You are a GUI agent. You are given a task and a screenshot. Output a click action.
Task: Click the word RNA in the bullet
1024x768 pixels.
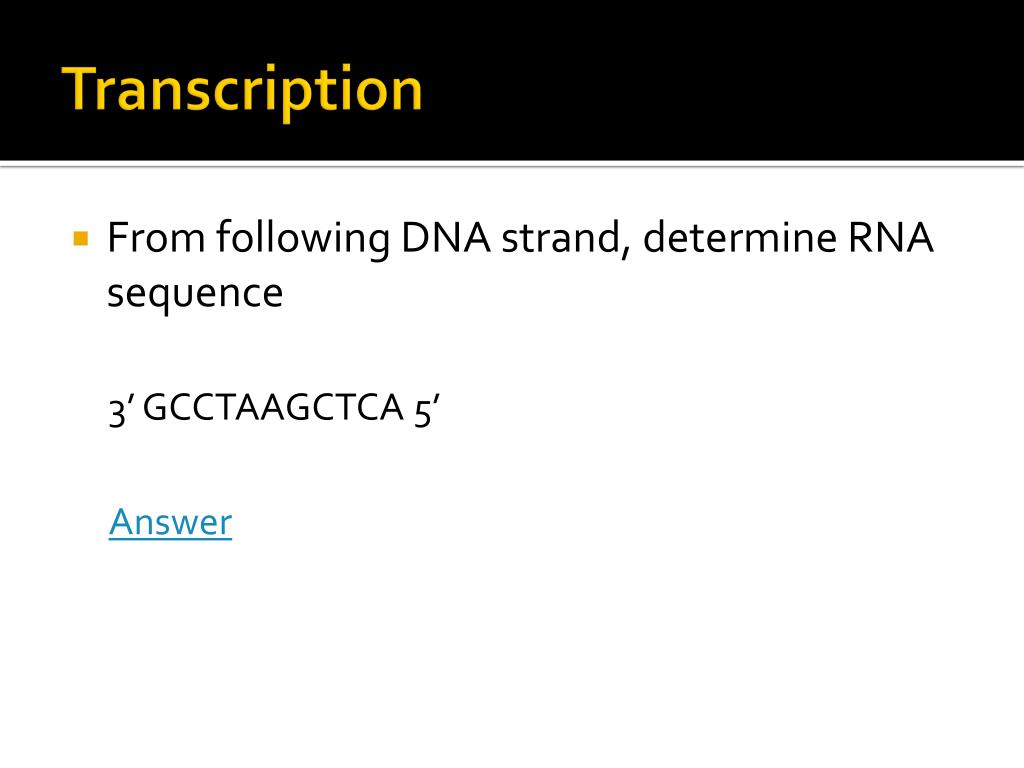point(891,237)
